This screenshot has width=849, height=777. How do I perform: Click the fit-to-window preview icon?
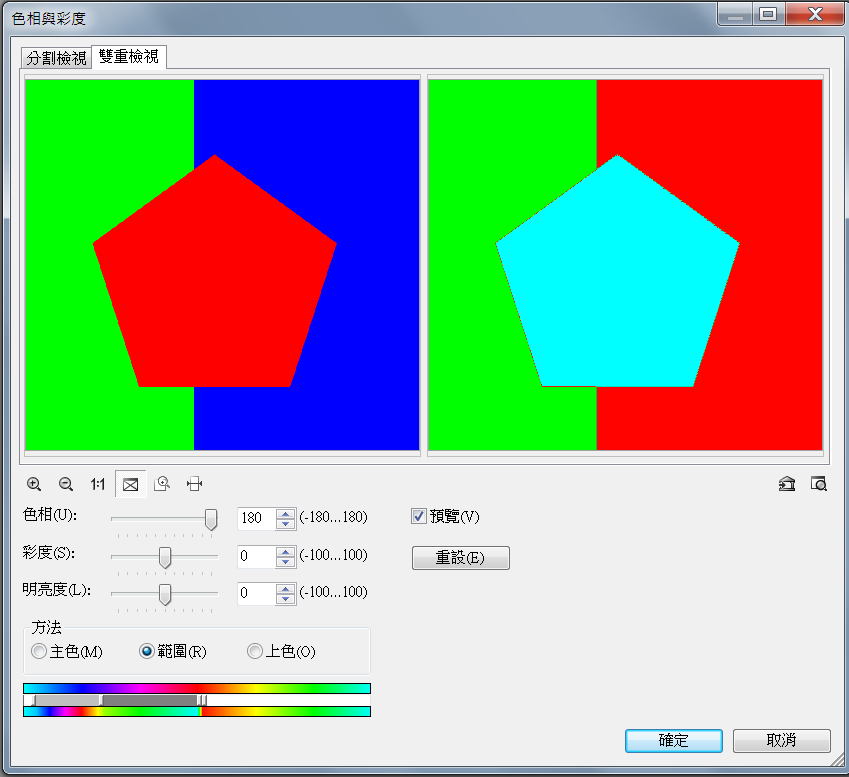[x=130, y=484]
